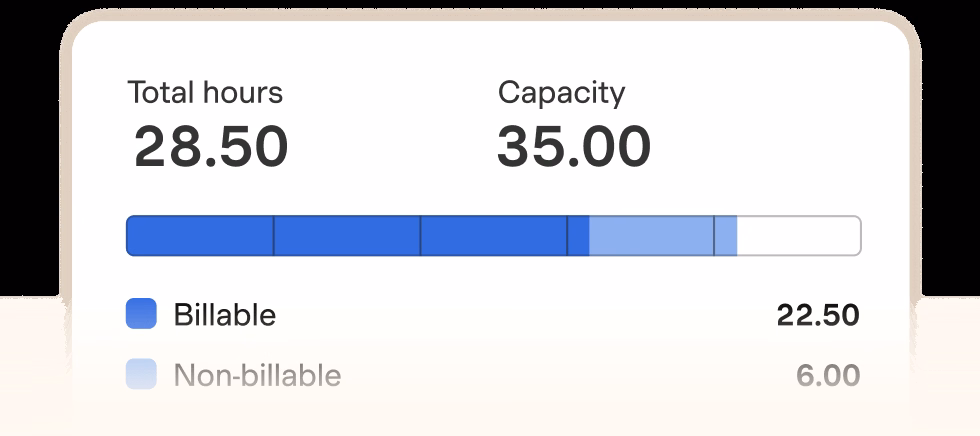Click divider between second and third bar segments
Viewport: 980px width, 436px height.
(420, 236)
